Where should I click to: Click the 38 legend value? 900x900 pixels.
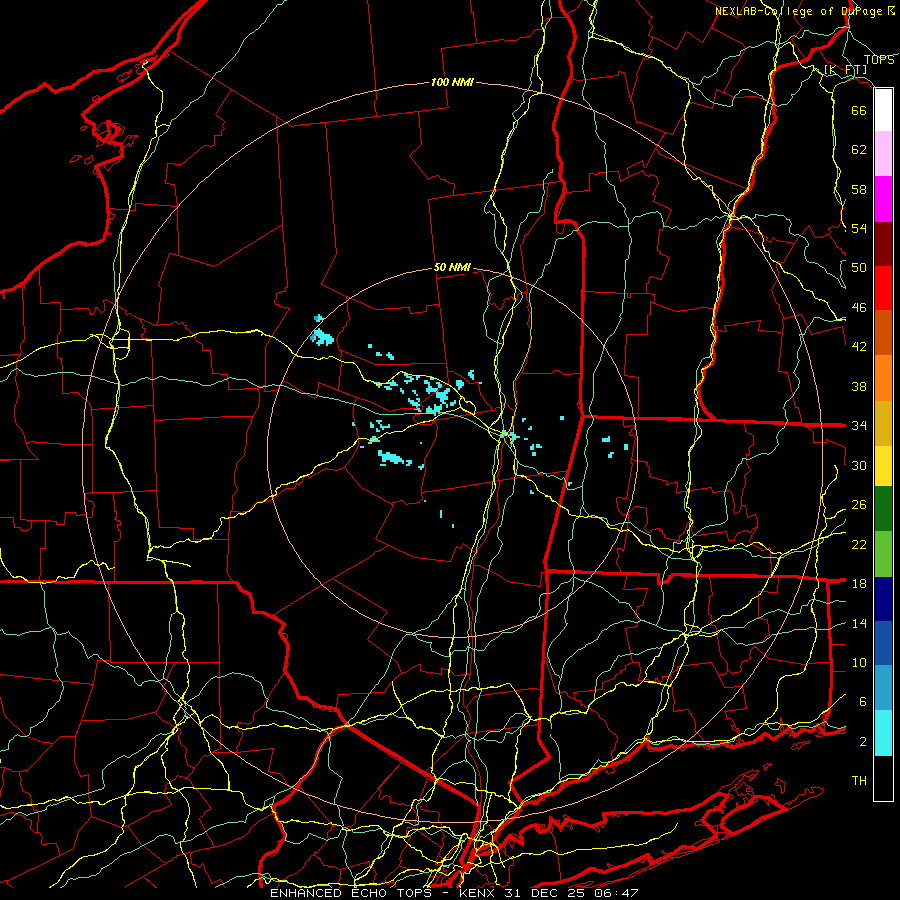859,386
